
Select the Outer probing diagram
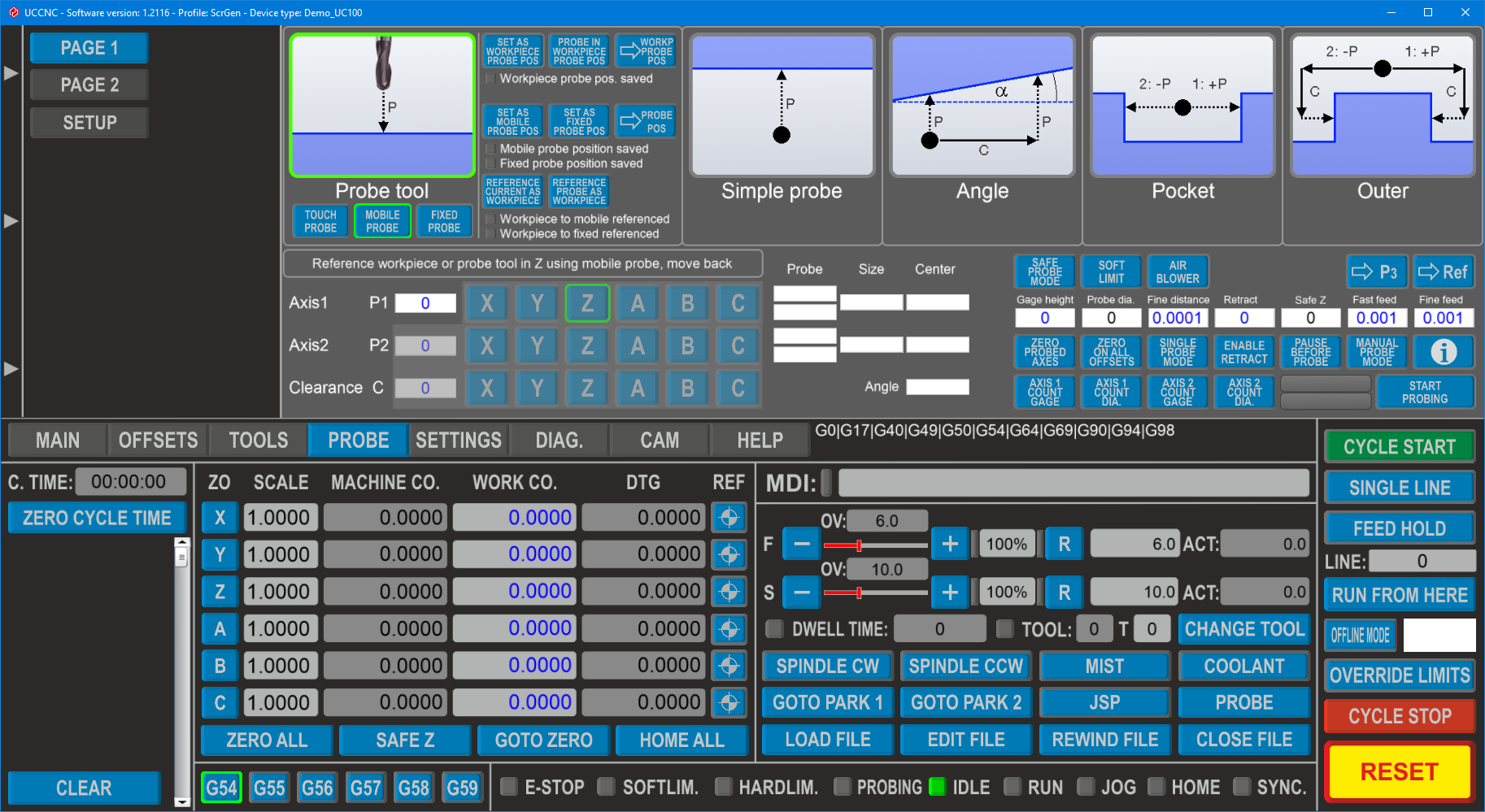(x=1383, y=106)
